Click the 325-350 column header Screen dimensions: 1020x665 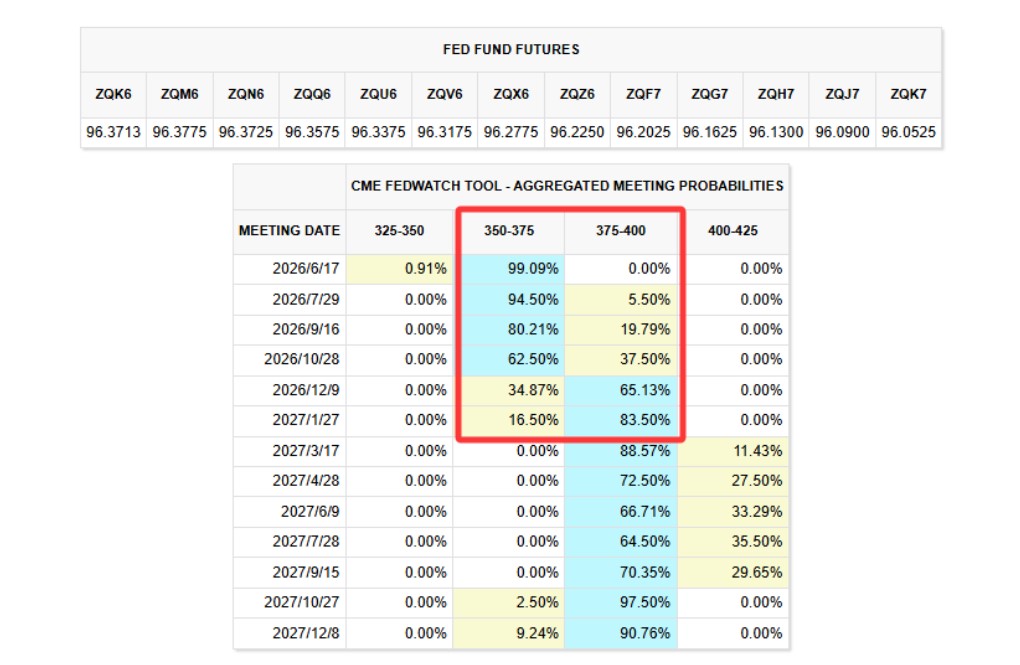click(399, 230)
